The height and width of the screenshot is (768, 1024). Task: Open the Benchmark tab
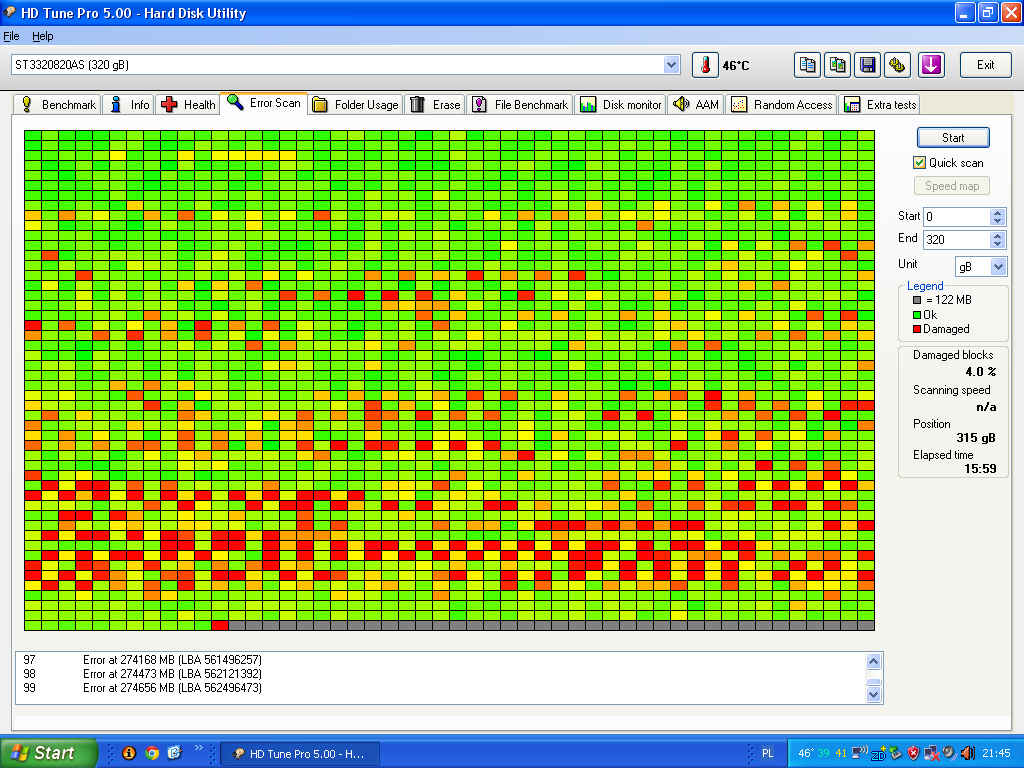pyautogui.click(x=57, y=104)
